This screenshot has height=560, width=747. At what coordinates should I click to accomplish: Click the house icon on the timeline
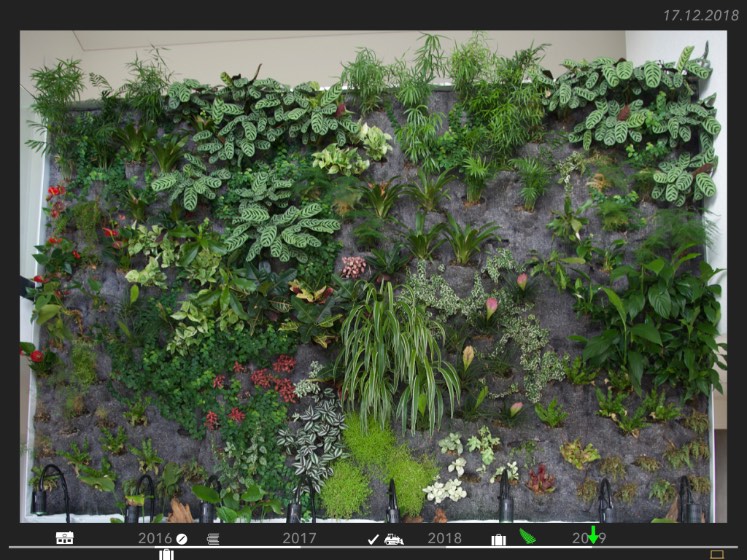click(x=65, y=538)
